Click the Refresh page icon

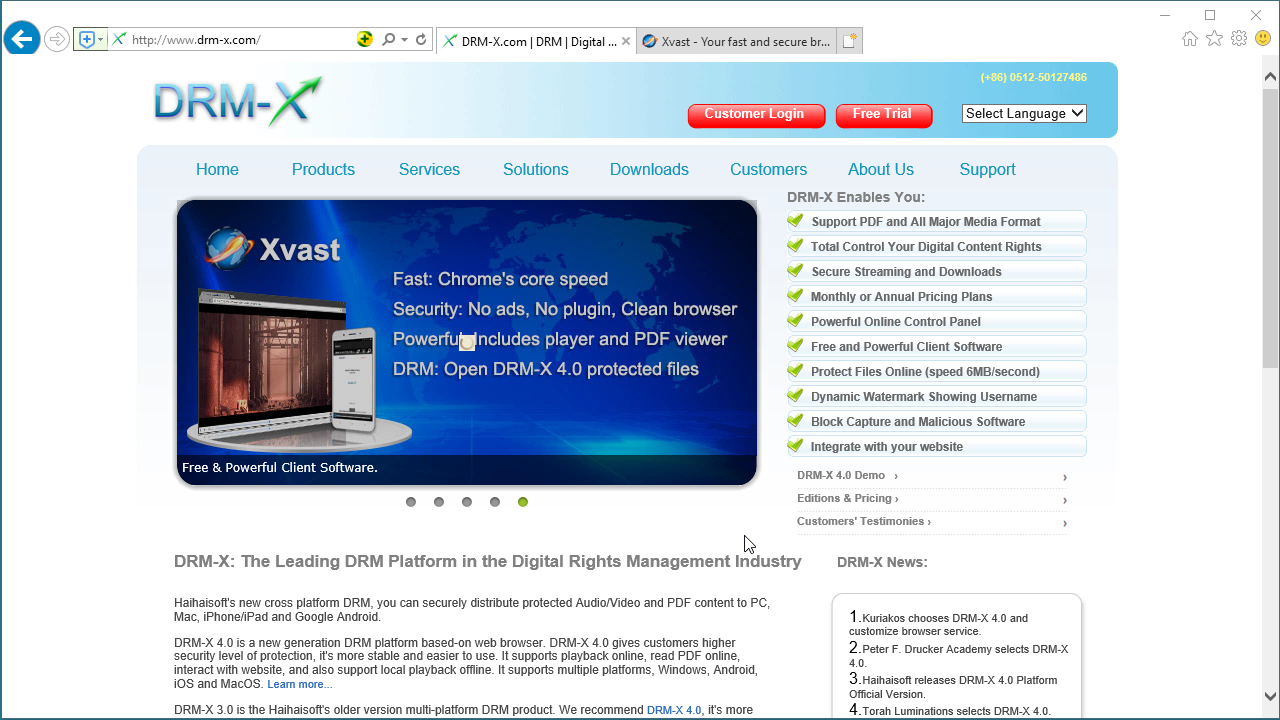coord(421,40)
